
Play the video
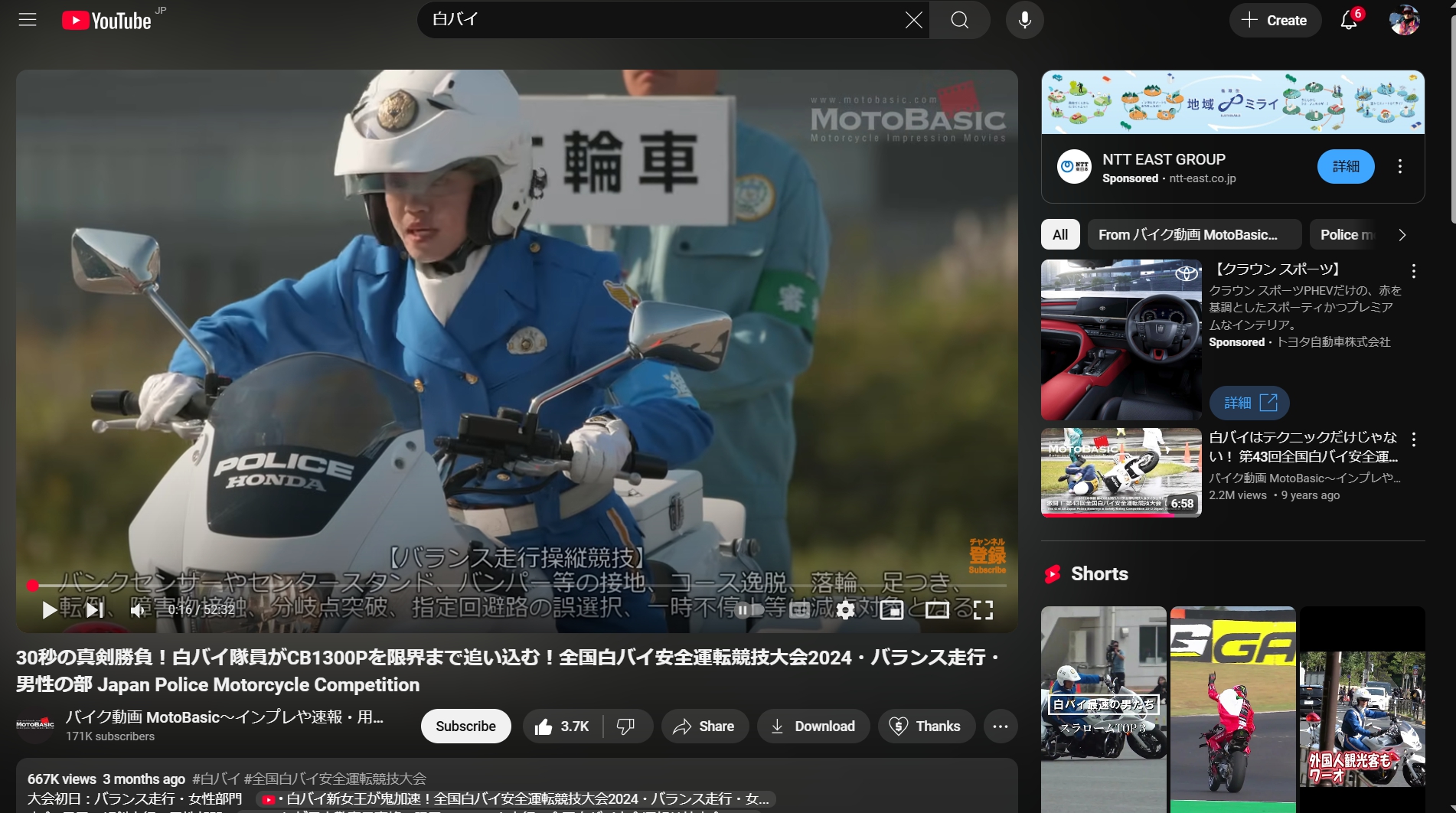50,610
